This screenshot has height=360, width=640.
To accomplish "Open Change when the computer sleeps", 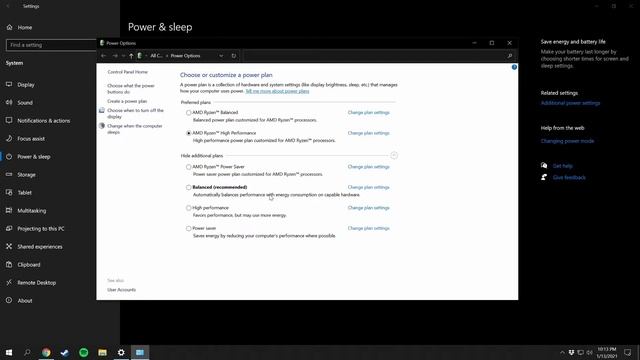I will coord(134,129).
